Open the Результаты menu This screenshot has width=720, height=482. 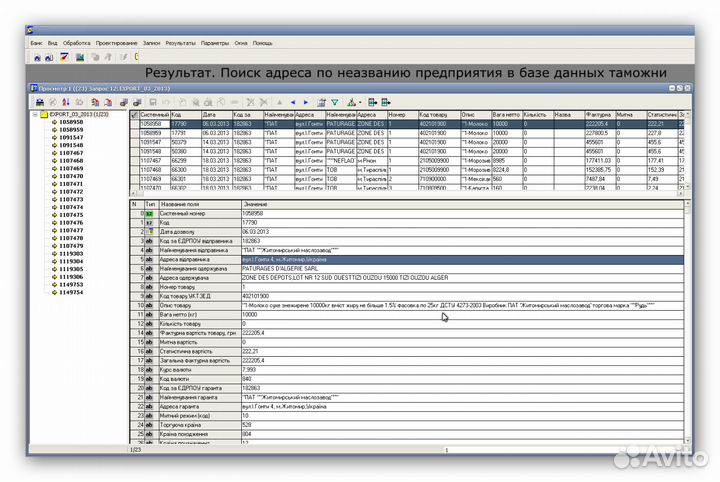tap(181, 44)
